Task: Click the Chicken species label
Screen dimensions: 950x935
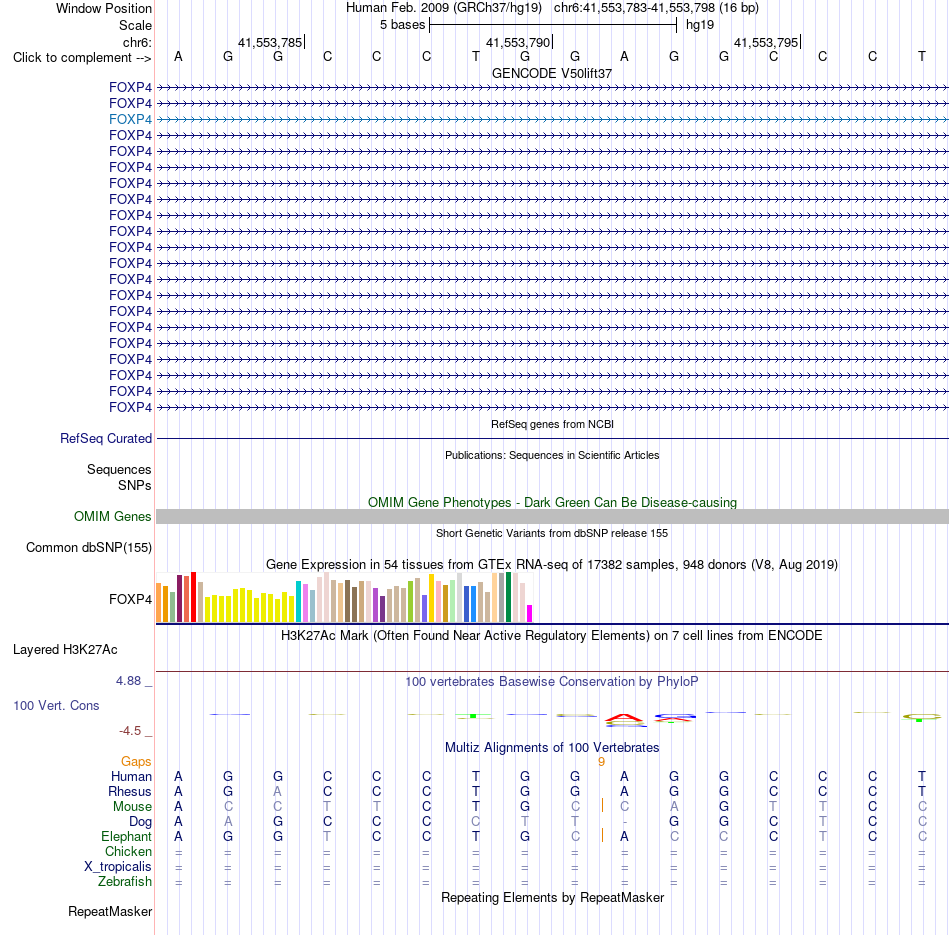Action: pyautogui.click(x=128, y=851)
